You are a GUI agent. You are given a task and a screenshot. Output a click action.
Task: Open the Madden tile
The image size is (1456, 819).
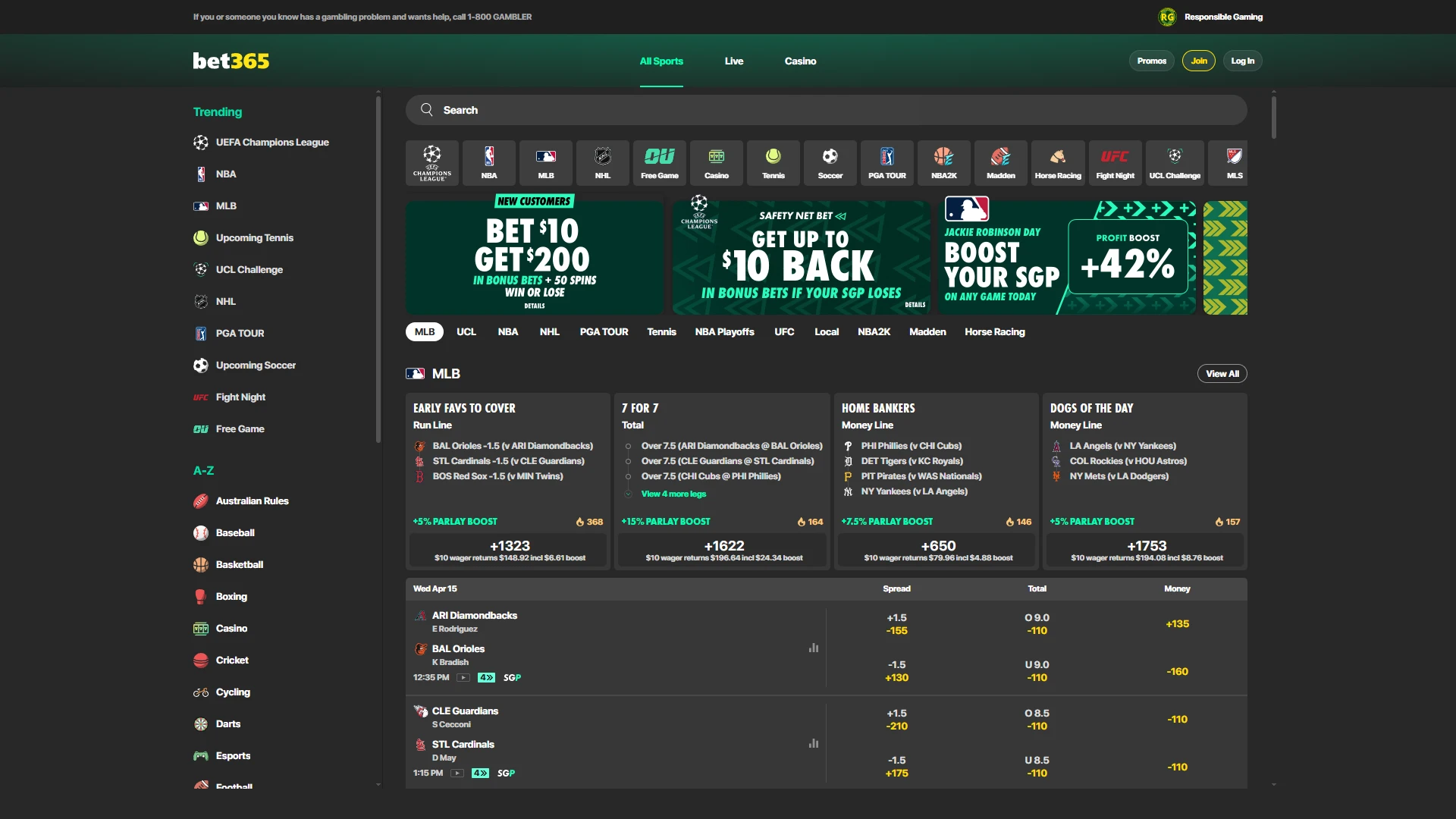[x=1001, y=163]
